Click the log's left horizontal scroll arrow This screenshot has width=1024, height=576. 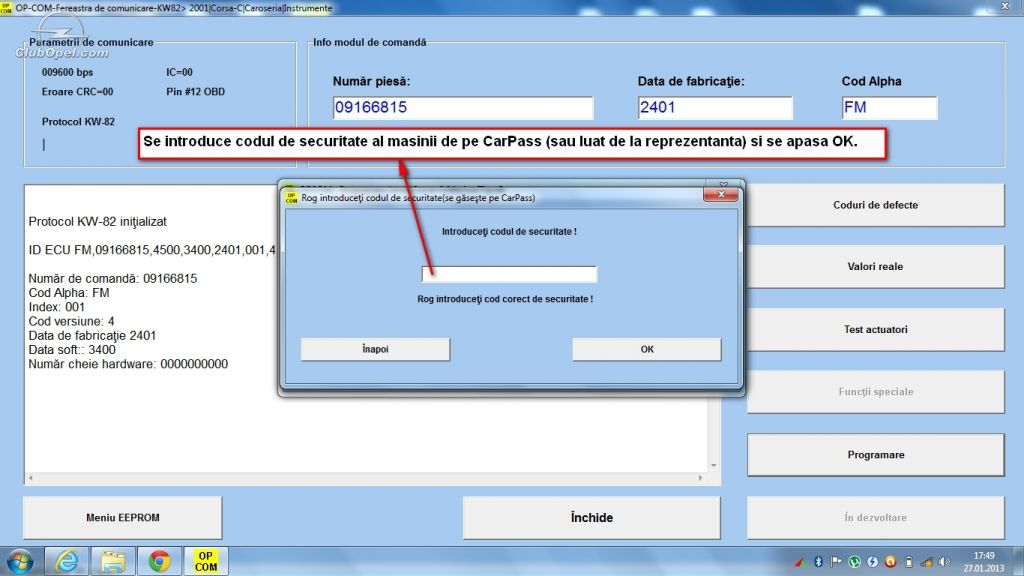(31, 478)
